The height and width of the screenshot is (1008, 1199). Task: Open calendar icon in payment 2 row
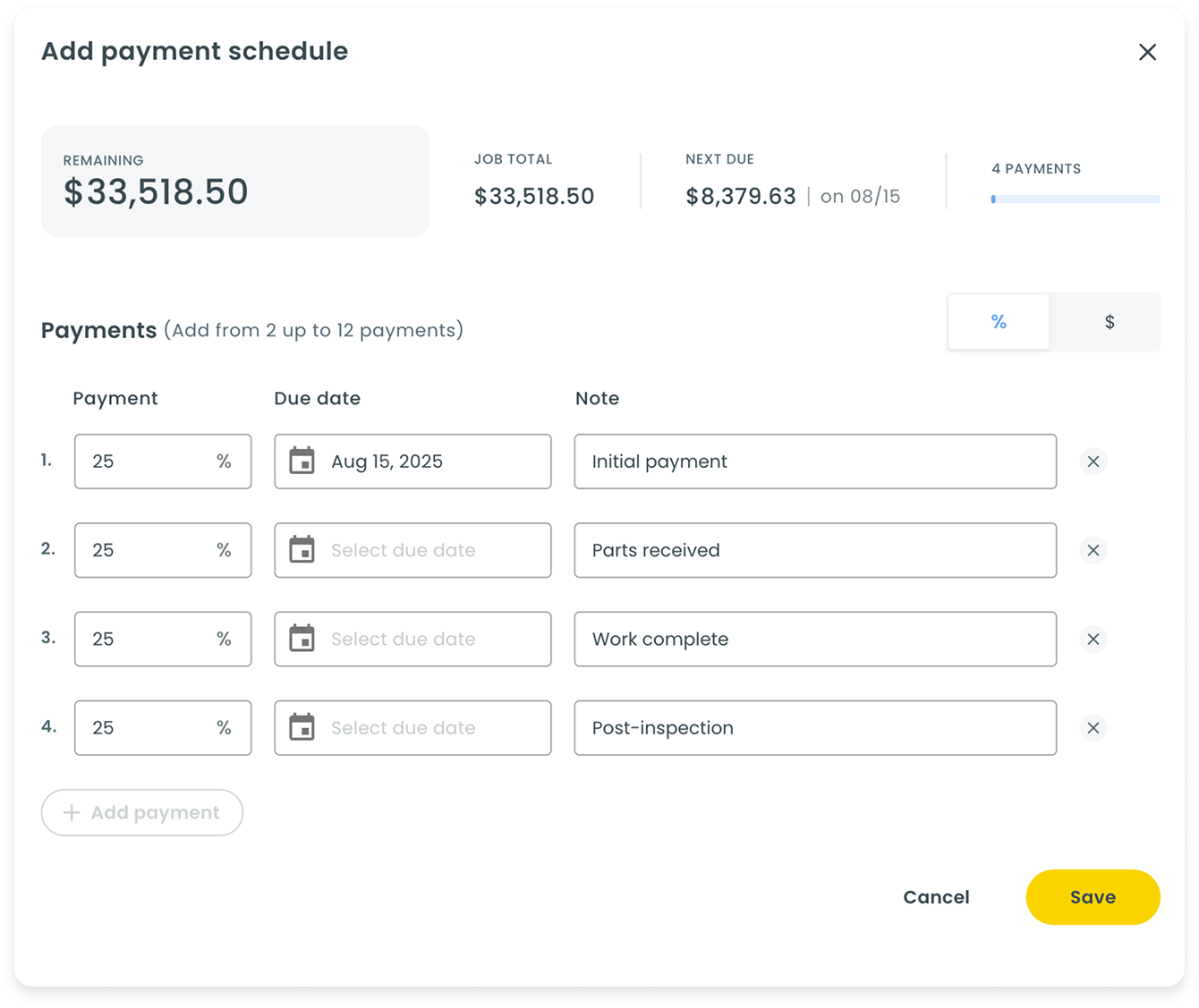pyautogui.click(x=302, y=550)
